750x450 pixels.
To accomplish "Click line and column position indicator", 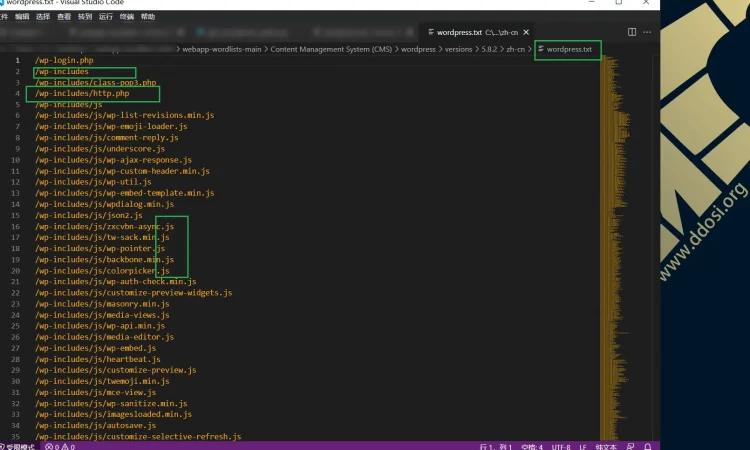I will pyautogui.click(x=496, y=447).
